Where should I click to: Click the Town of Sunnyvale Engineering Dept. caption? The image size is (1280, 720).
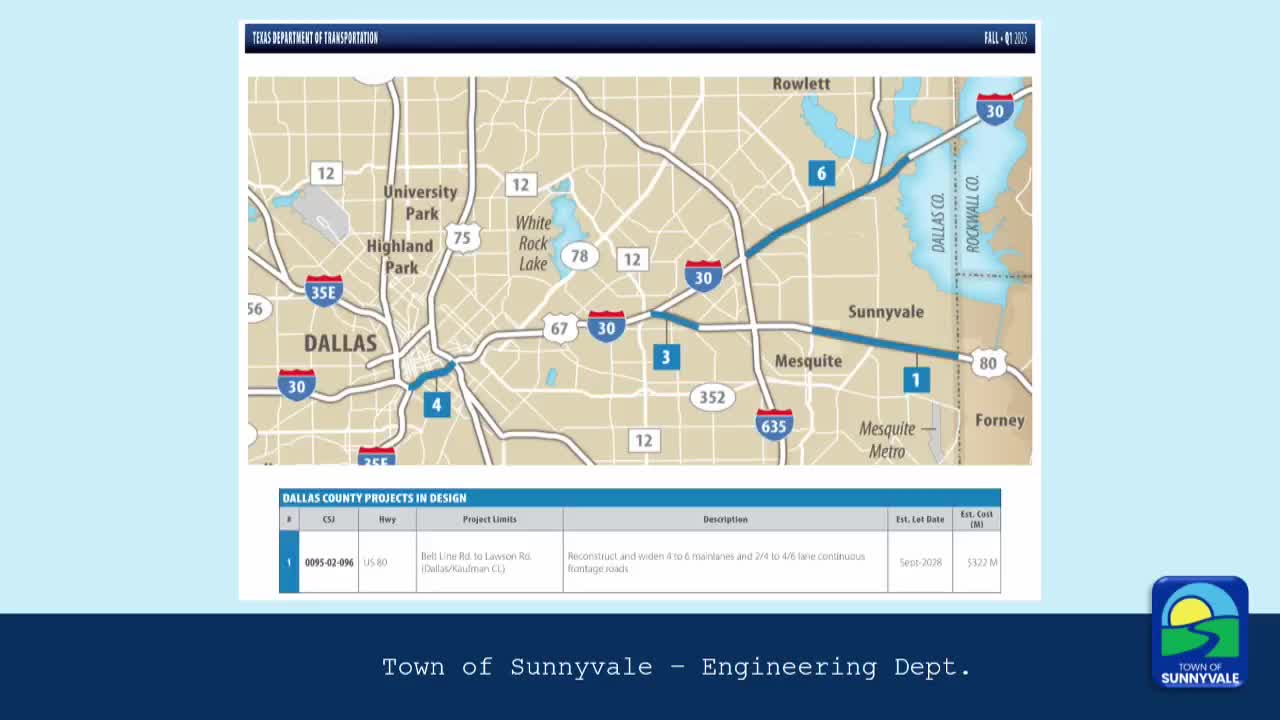(x=677, y=667)
